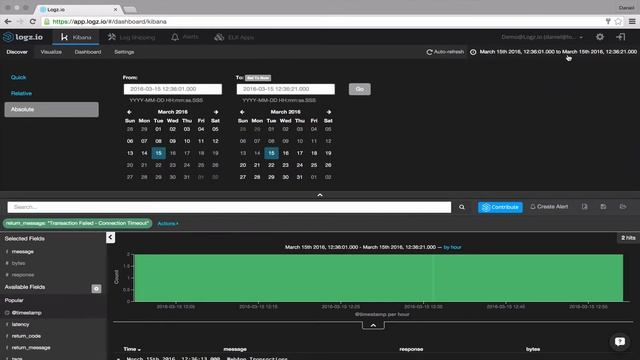The height and width of the screenshot is (360, 640).
Task: Open the Kibana tab
Action: pyautogui.click(x=76, y=37)
